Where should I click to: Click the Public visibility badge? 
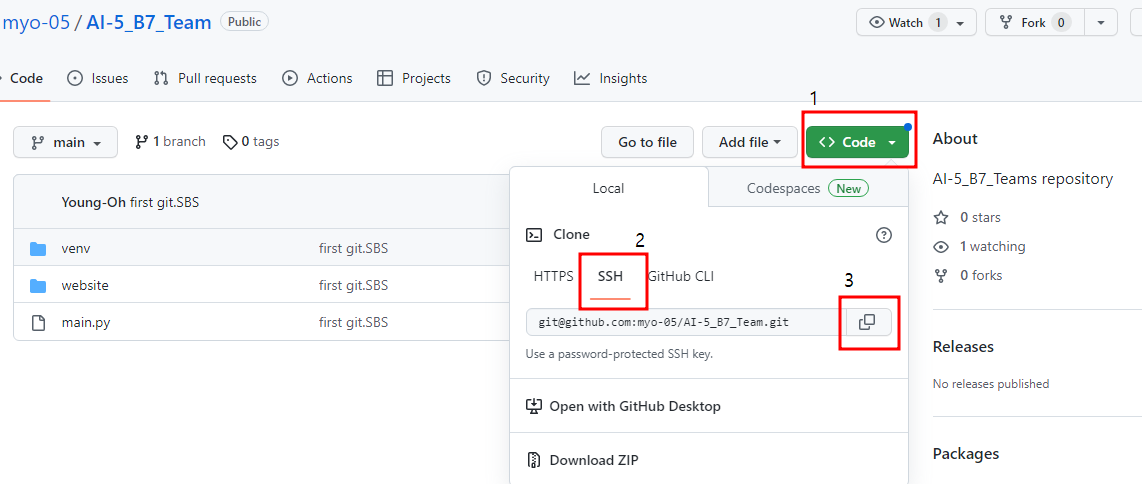tap(244, 22)
